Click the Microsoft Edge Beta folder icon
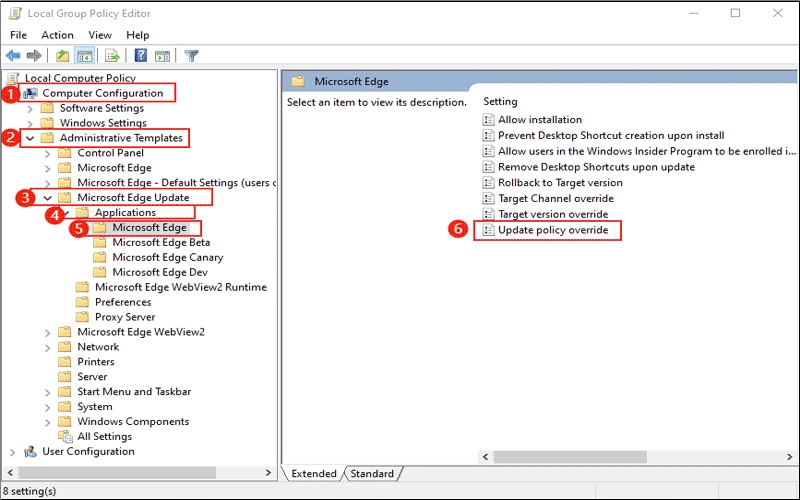This screenshot has width=800, height=500. pyautogui.click(x=99, y=242)
